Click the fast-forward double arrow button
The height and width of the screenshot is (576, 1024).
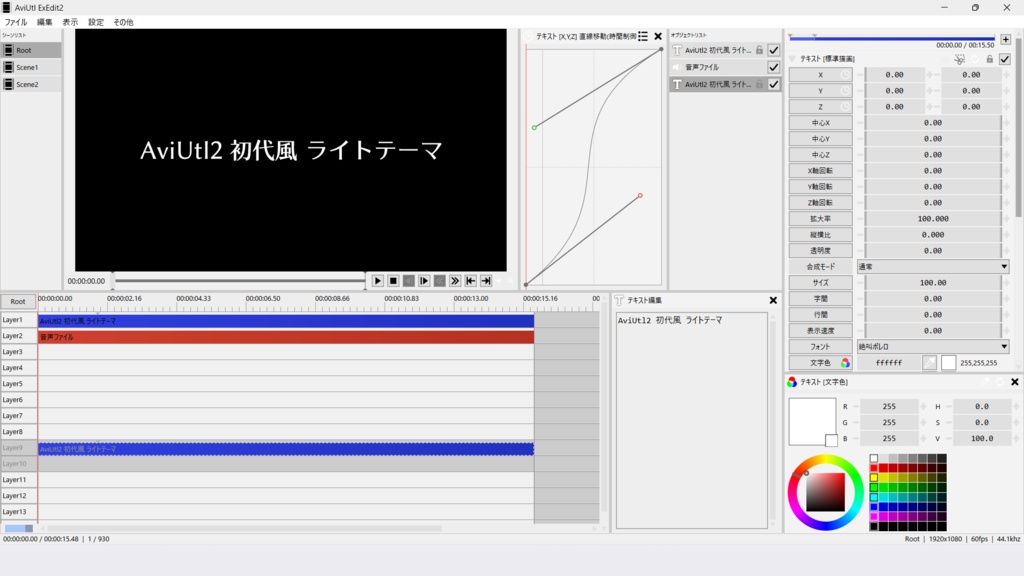(455, 281)
